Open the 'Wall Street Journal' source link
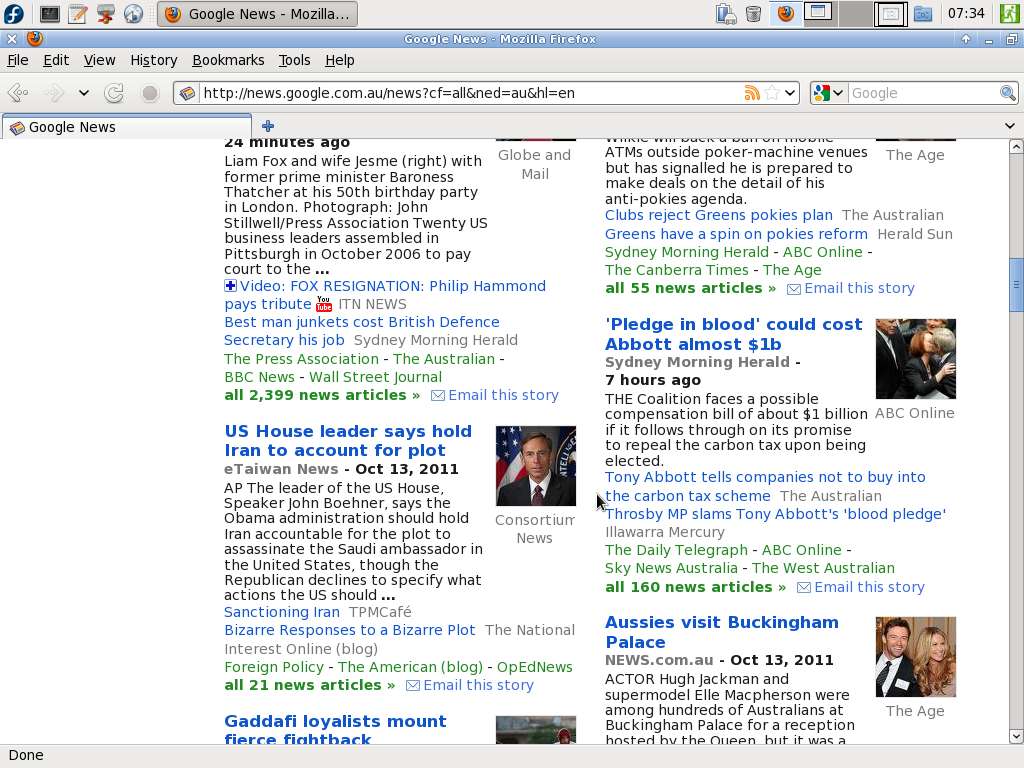 [376, 377]
